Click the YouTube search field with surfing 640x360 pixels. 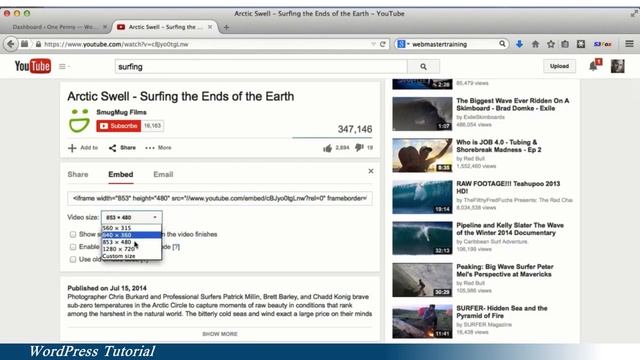pos(261,67)
